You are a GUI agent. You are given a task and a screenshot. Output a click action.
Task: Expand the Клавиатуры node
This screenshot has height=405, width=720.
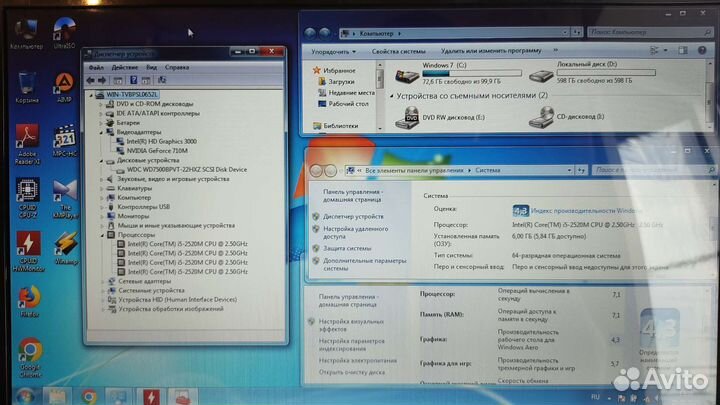(x=101, y=188)
